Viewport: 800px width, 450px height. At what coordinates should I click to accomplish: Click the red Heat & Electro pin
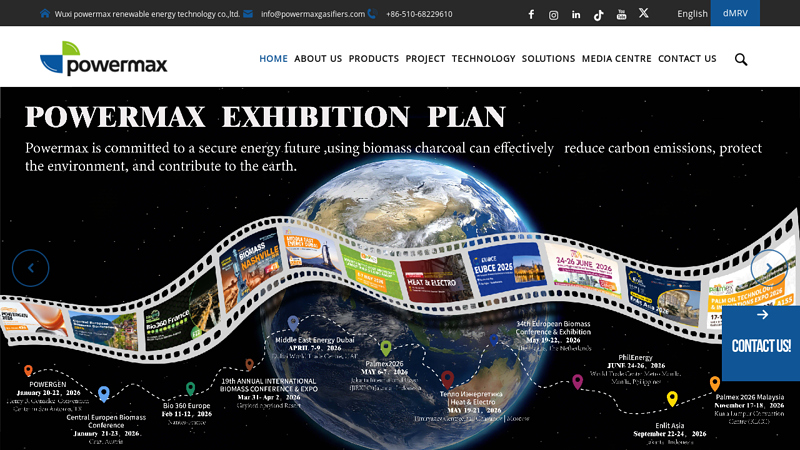pos(447,379)
